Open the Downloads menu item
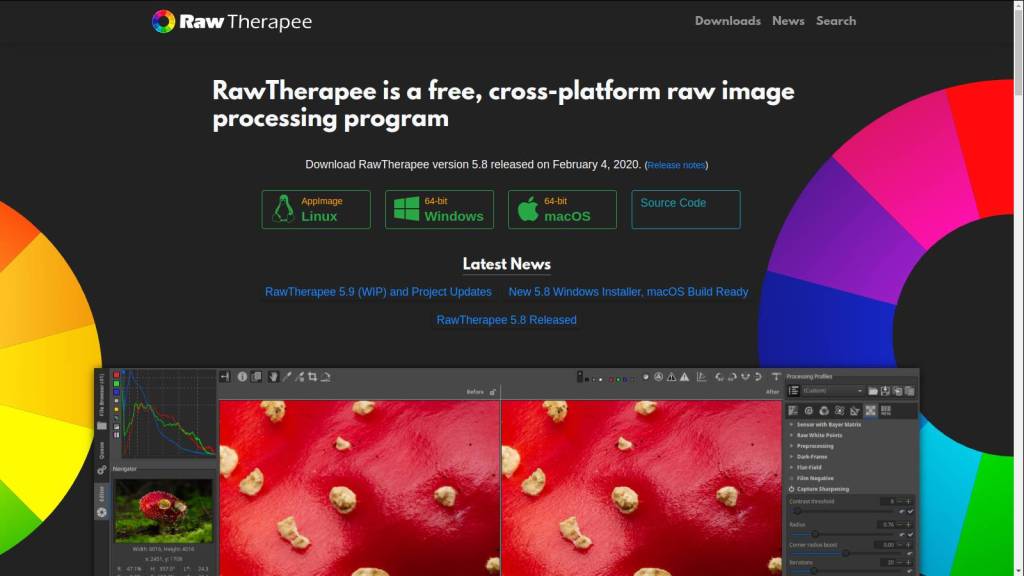The height and width of the screenshot is (576, 1024). click(x=728, y=21)
